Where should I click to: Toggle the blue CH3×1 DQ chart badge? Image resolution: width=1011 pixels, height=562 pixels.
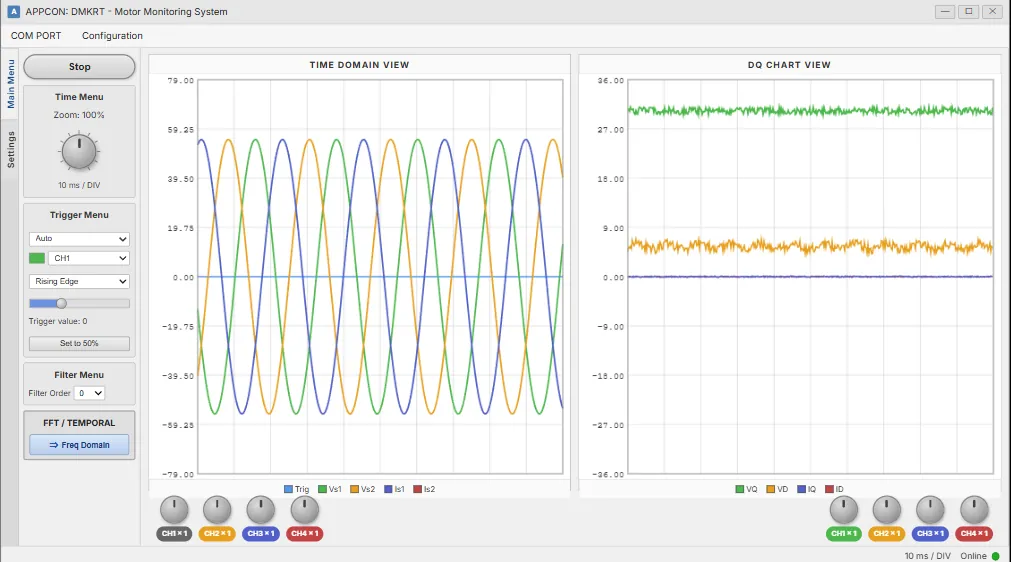(930, 534)
